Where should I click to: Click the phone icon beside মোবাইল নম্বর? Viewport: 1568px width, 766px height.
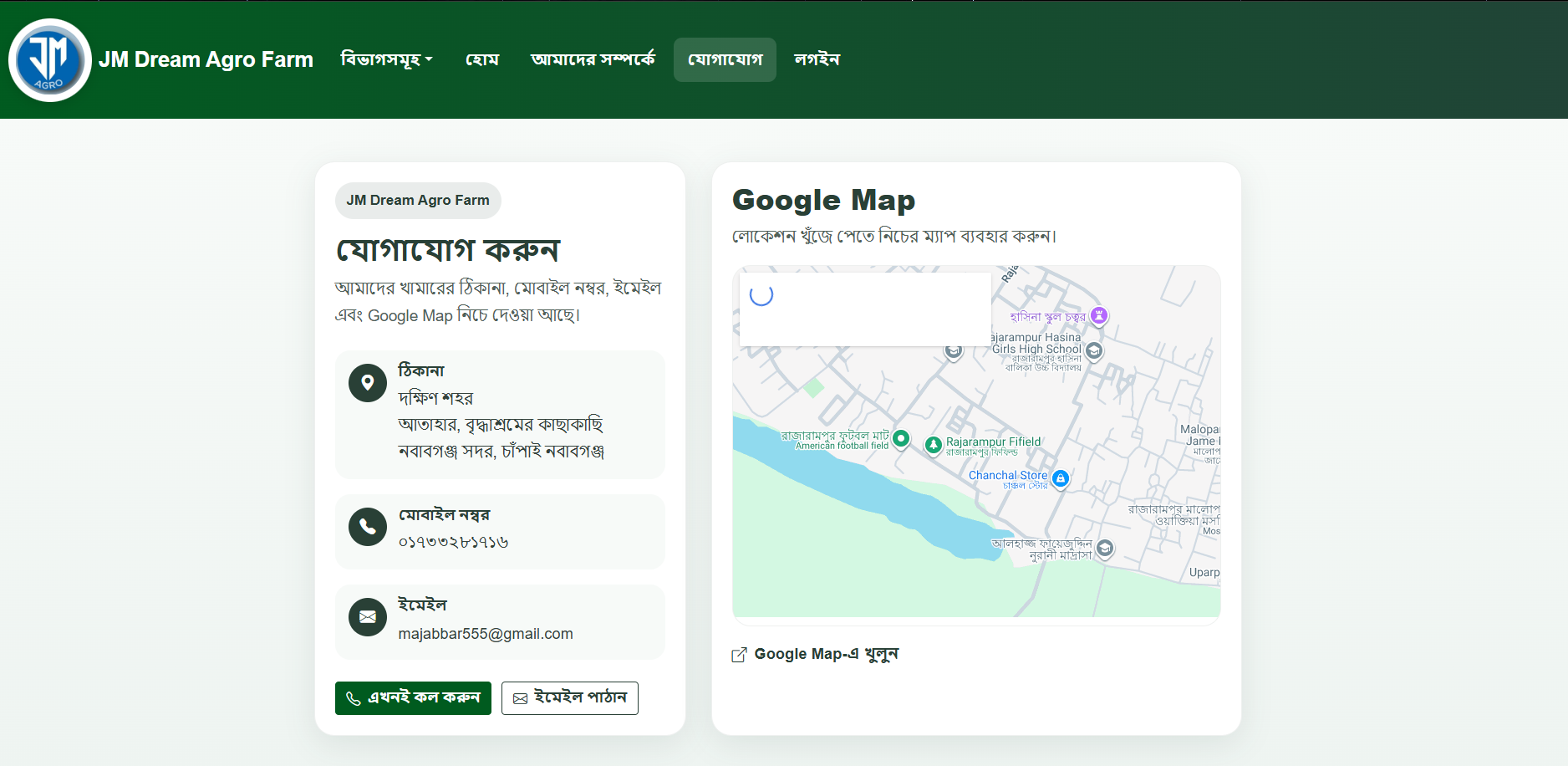[x=368, y=527]
